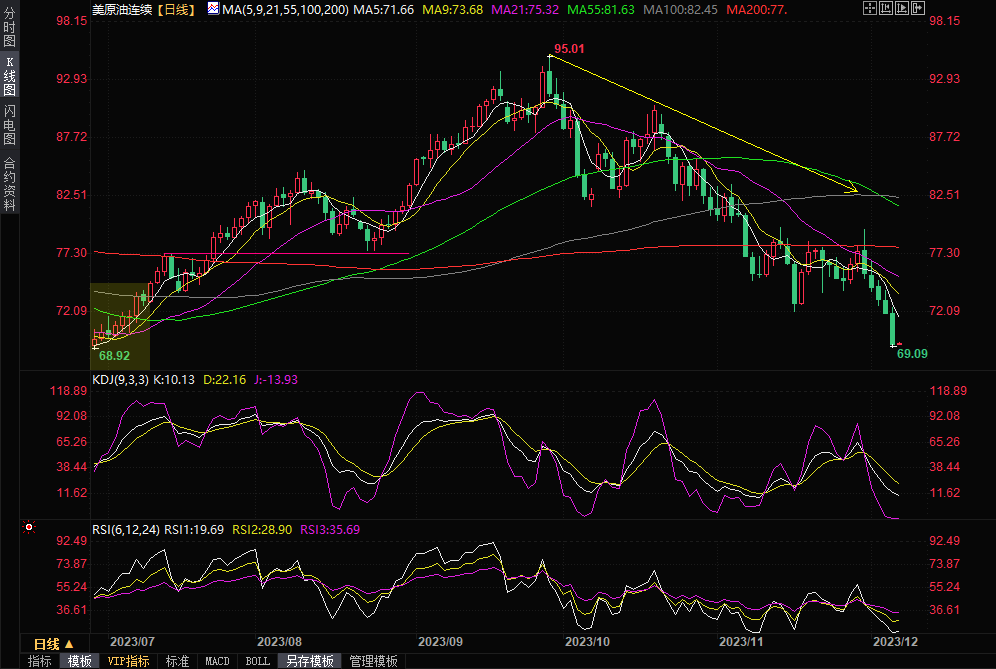
Task: Open the 闪电图 tick chart view
Action: click(9, 127)
